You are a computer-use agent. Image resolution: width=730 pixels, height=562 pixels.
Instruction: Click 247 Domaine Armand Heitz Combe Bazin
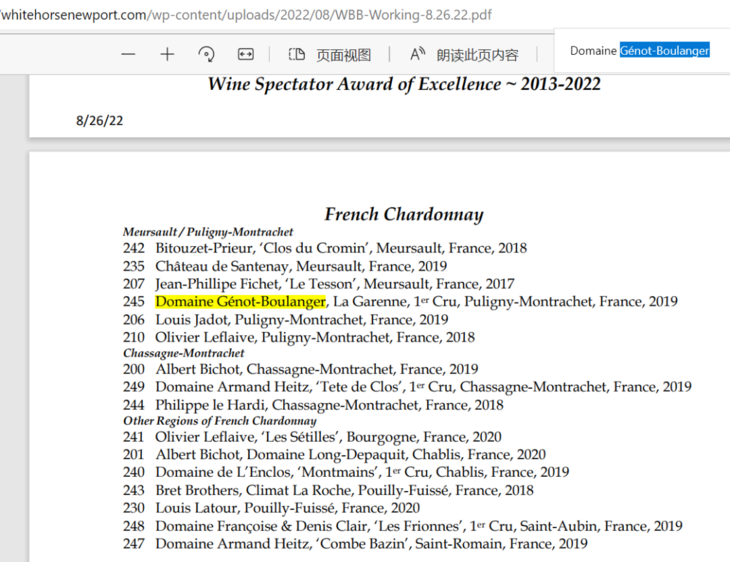click(355, 543)
